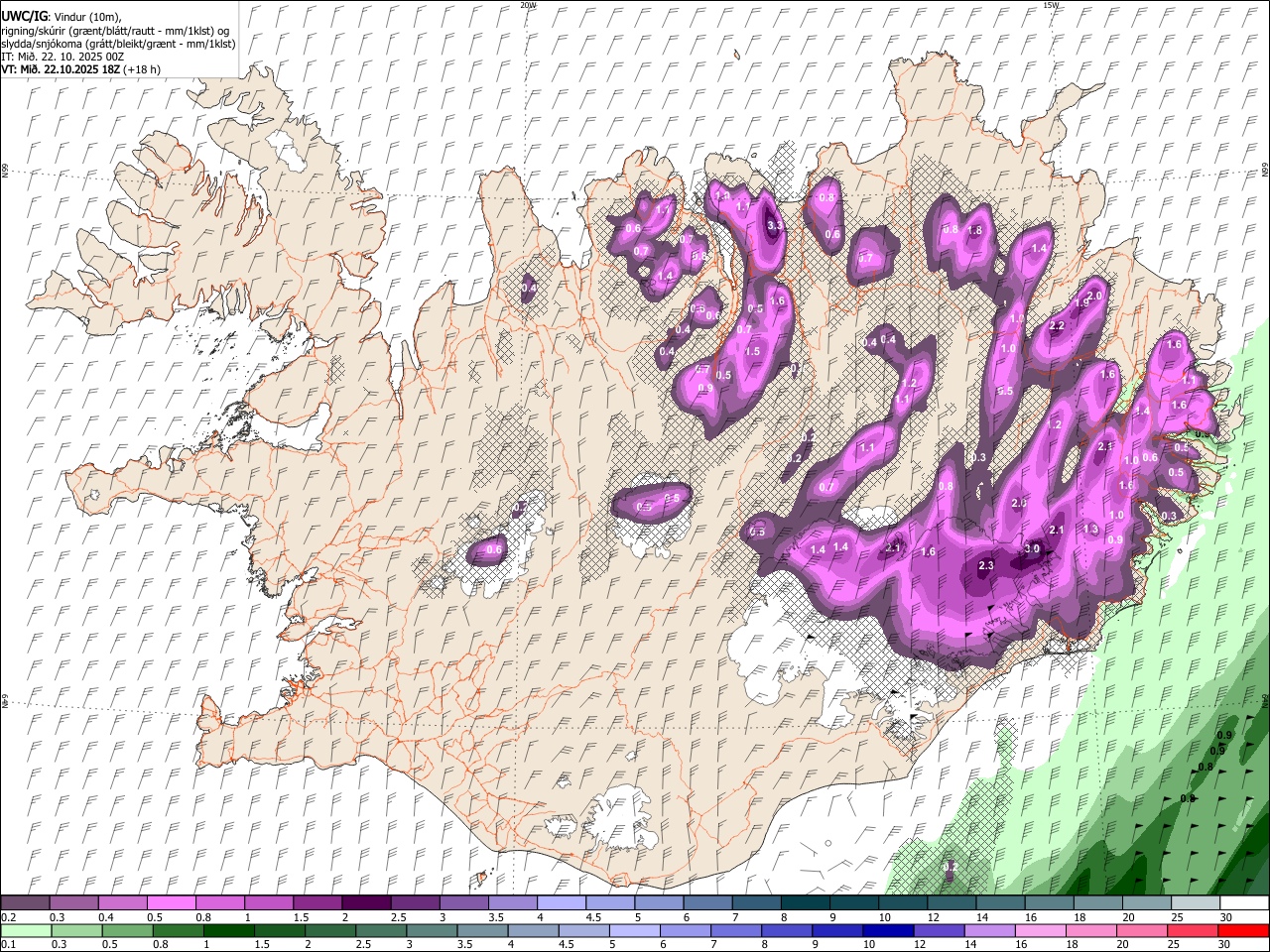Viewport: 1270px width, 952px height.
Task: Click the 7 mm periwinkle rain scale swatch
Action: (x=735, y=931)
